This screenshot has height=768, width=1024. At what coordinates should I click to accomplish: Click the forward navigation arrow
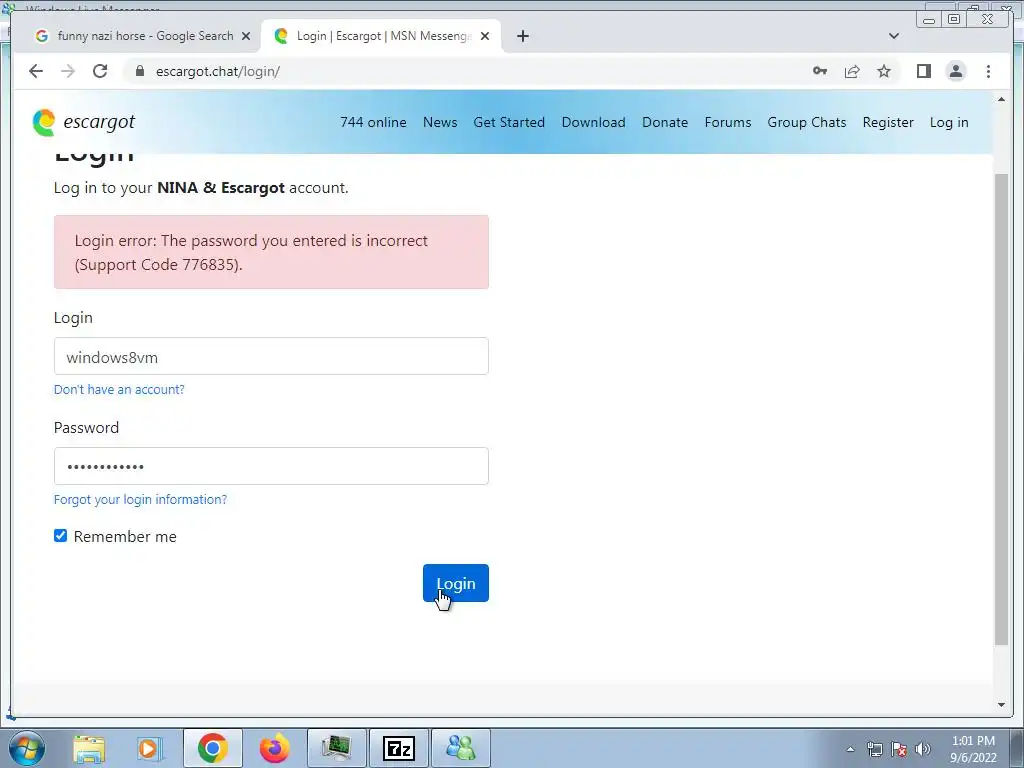tap(68, 71)
